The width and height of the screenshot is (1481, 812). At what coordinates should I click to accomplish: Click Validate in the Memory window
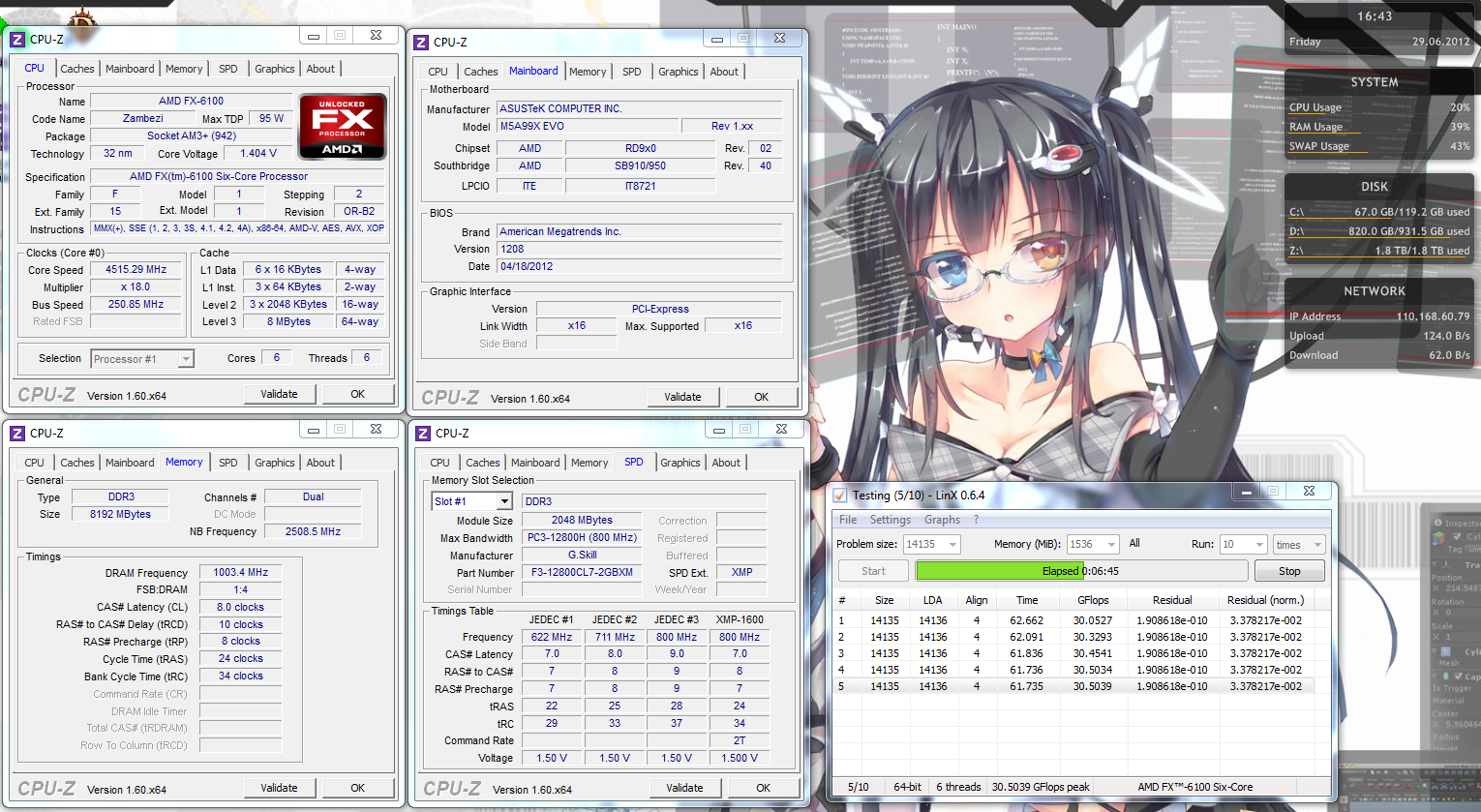(x=279, y=788)
